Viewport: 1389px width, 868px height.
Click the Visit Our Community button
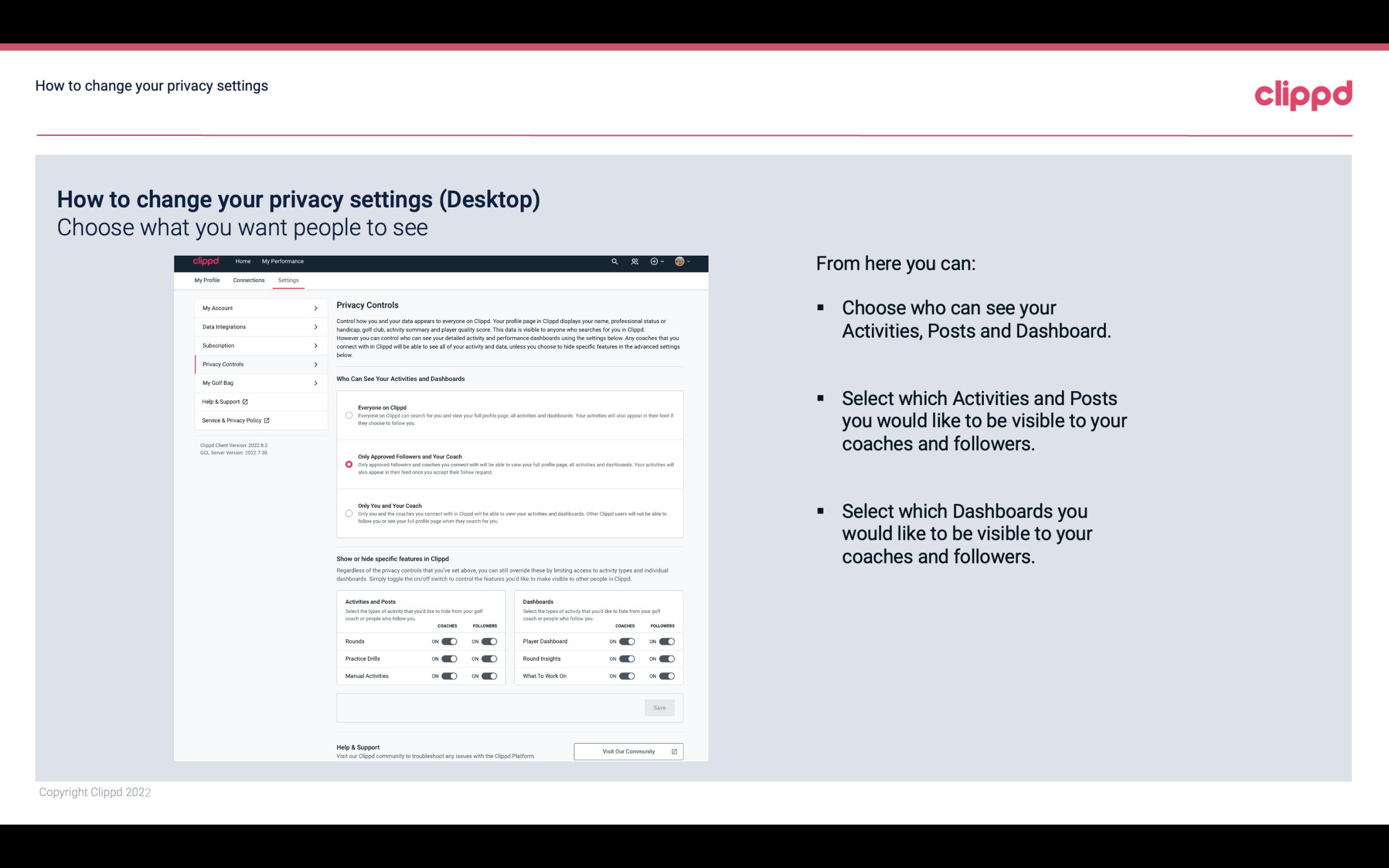pos(626,751)
